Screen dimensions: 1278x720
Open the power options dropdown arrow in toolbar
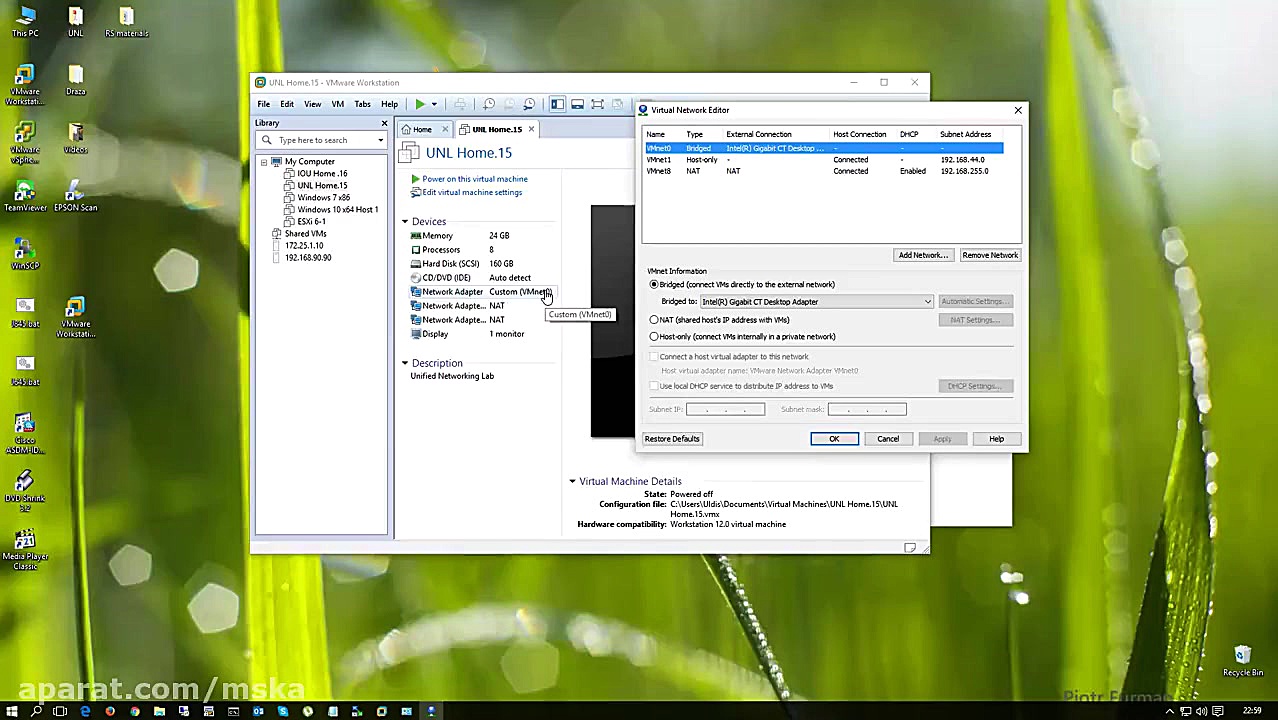click(x=434, y=104)
